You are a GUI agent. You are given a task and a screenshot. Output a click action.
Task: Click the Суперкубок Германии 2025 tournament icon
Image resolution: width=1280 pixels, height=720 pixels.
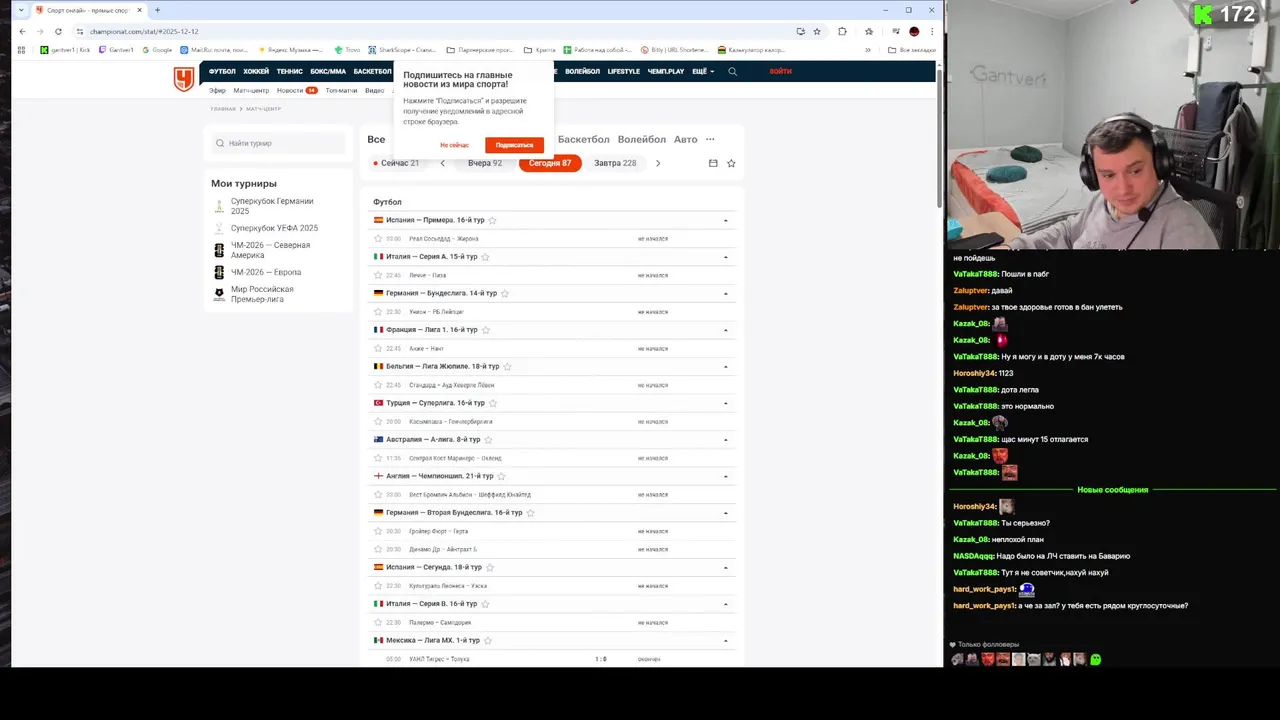coord(219,206)
